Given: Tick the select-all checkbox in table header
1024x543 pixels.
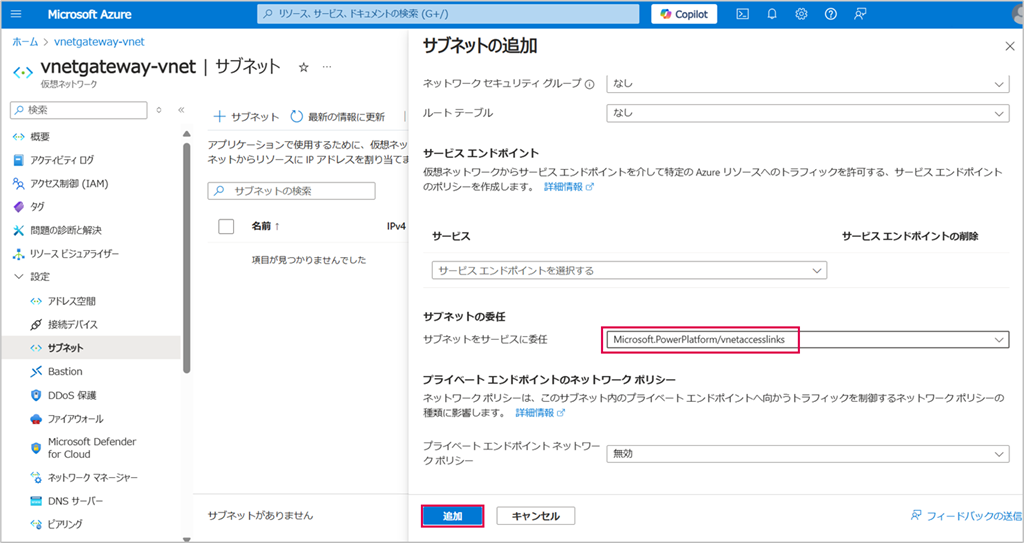Looking at the screenshot, I should pos(226,226).
